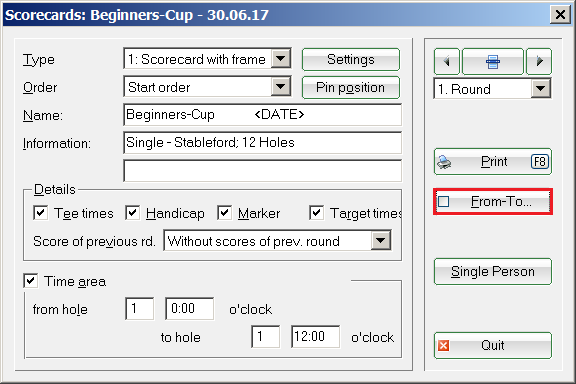
Task: Click the Information text field
Action: pyautogui.click(x=263, y=143)
